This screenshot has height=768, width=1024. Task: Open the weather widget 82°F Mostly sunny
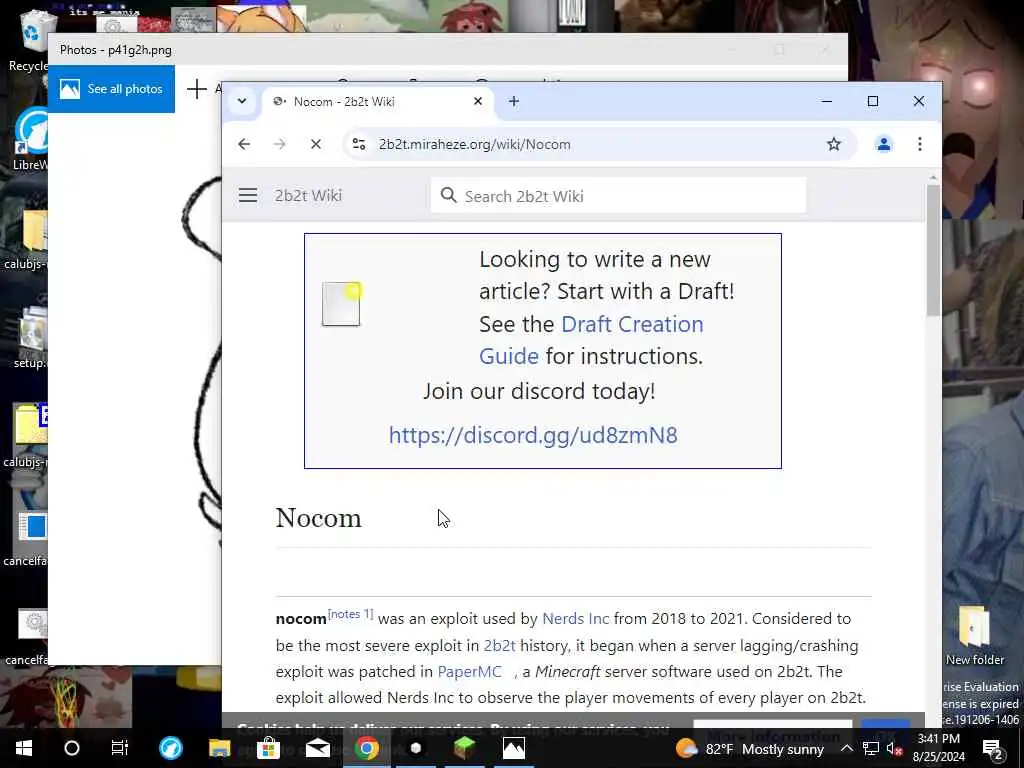[750, 748]
